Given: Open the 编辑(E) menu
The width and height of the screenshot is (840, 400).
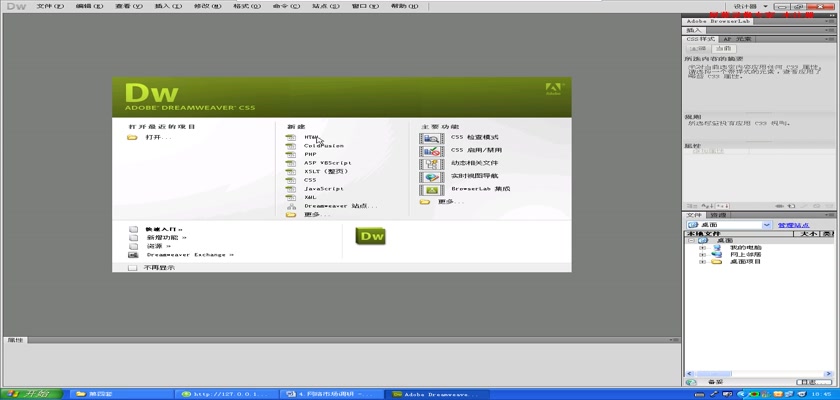Looking at the screenshot, I should pyautogui.click(x=89, y=6).
